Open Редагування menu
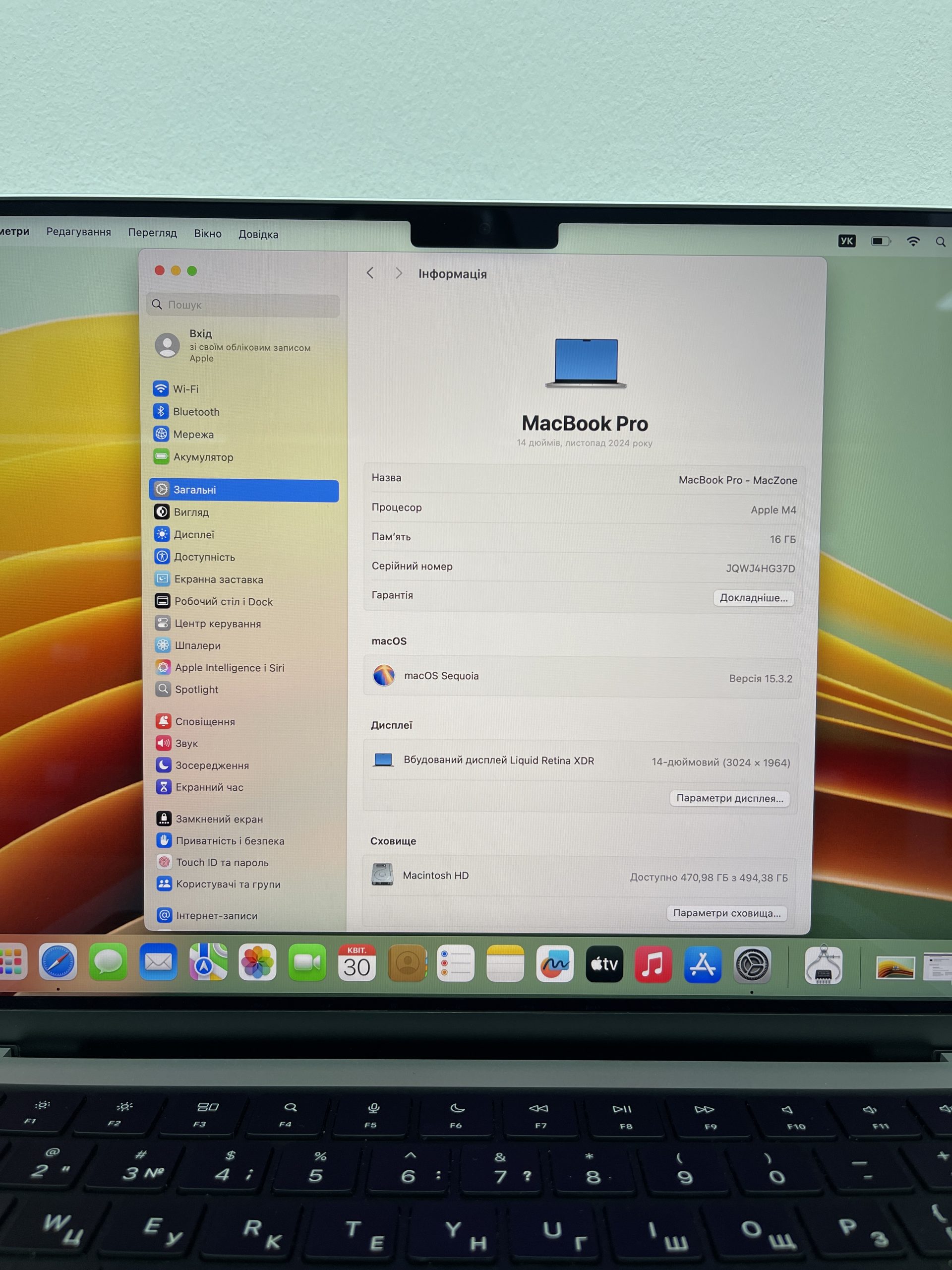Image resolution: width=952 pixels, height=1270 pixels. tap(79, 232)
